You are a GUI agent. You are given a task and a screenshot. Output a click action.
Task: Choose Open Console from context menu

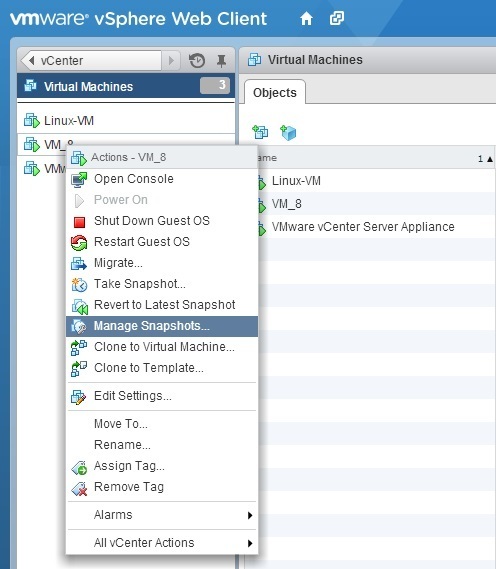coord(162,179)
